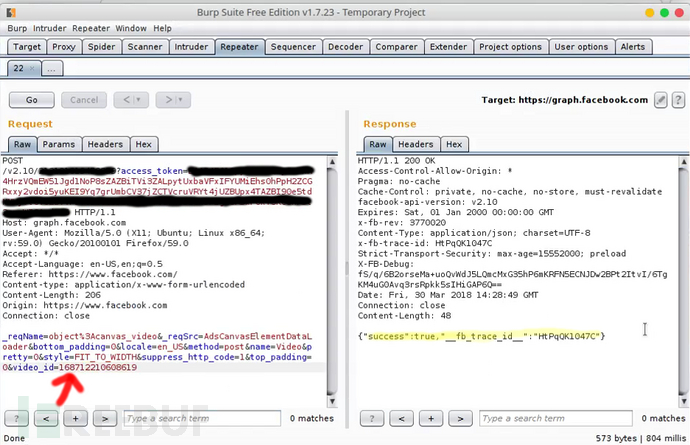Click the request search + options button
This screenshot has width=690, height=445.
[x=75, y=419]
